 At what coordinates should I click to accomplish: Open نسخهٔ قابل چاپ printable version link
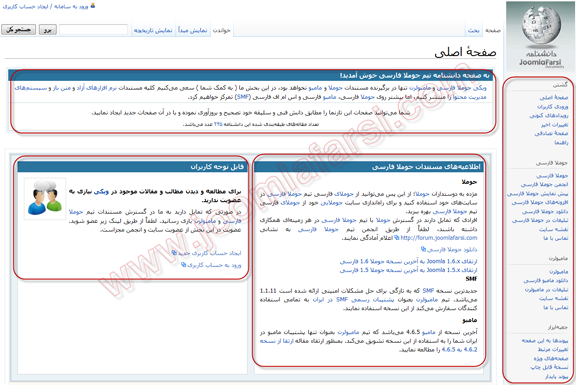coord(550,367)
